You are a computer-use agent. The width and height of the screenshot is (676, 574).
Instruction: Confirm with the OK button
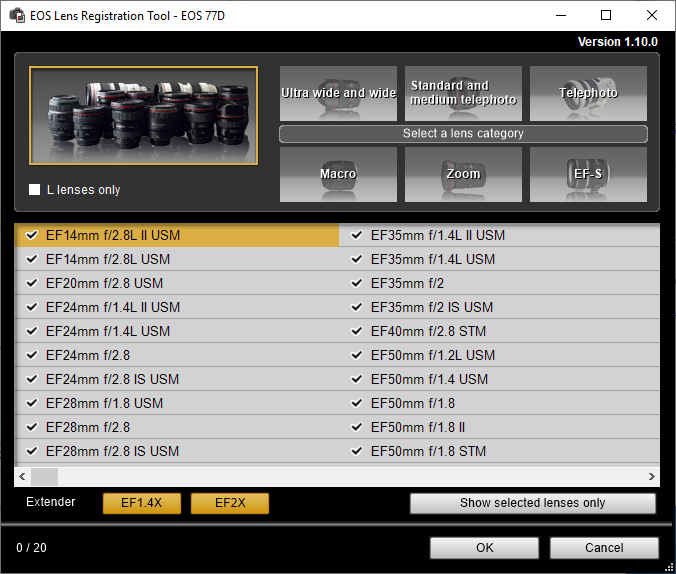coord(484,548)
